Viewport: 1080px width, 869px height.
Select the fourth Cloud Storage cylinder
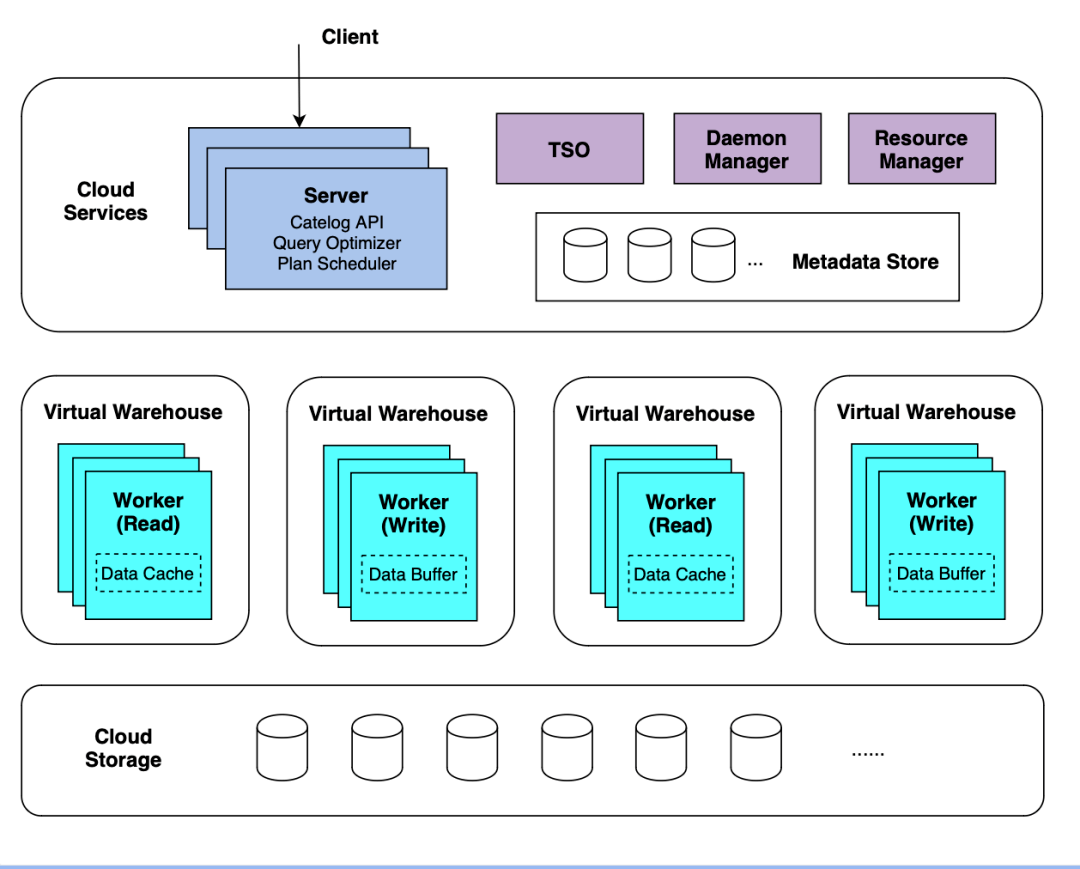567,747
